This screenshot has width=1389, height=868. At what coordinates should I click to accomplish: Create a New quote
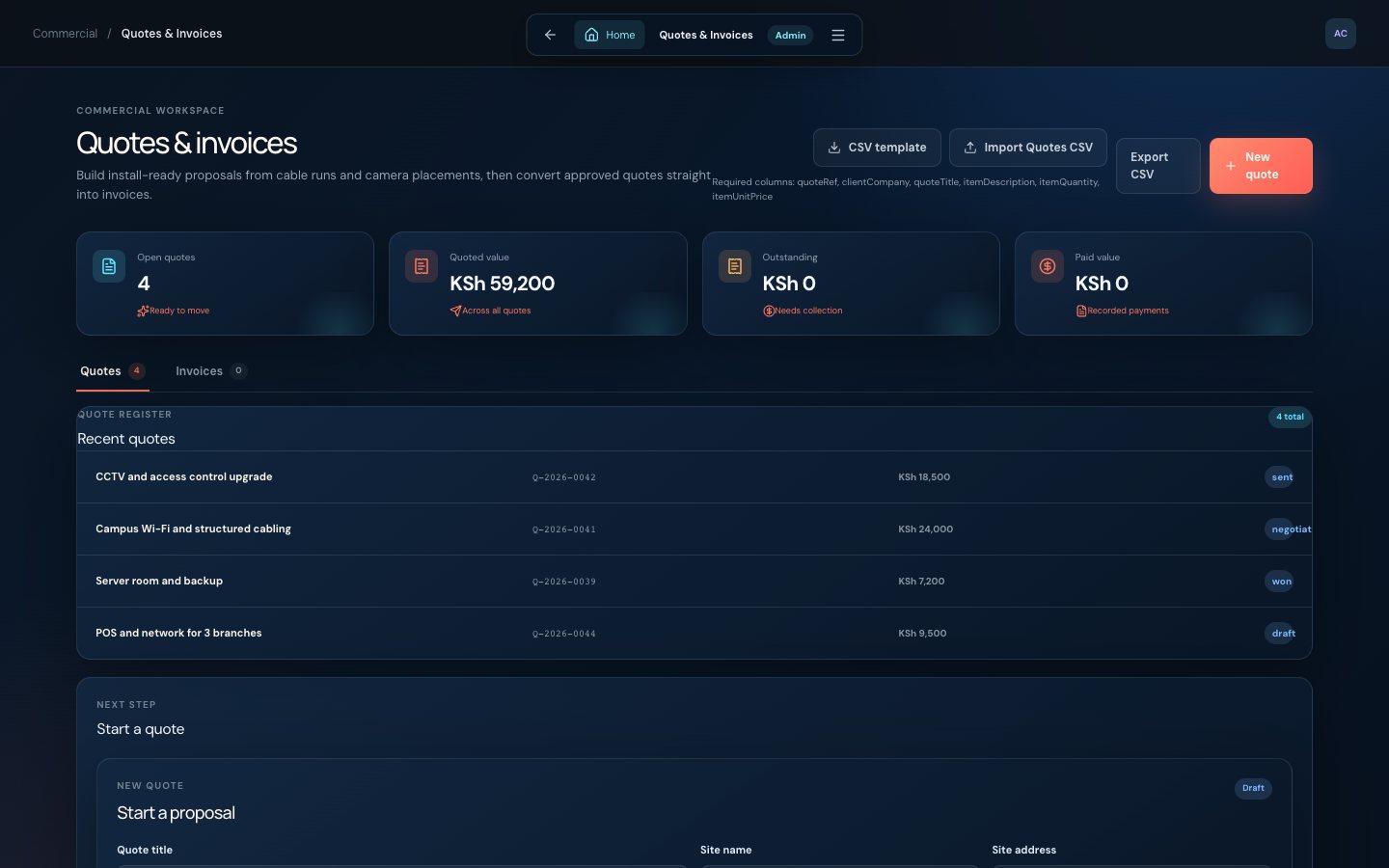(x=1261, y=166)
